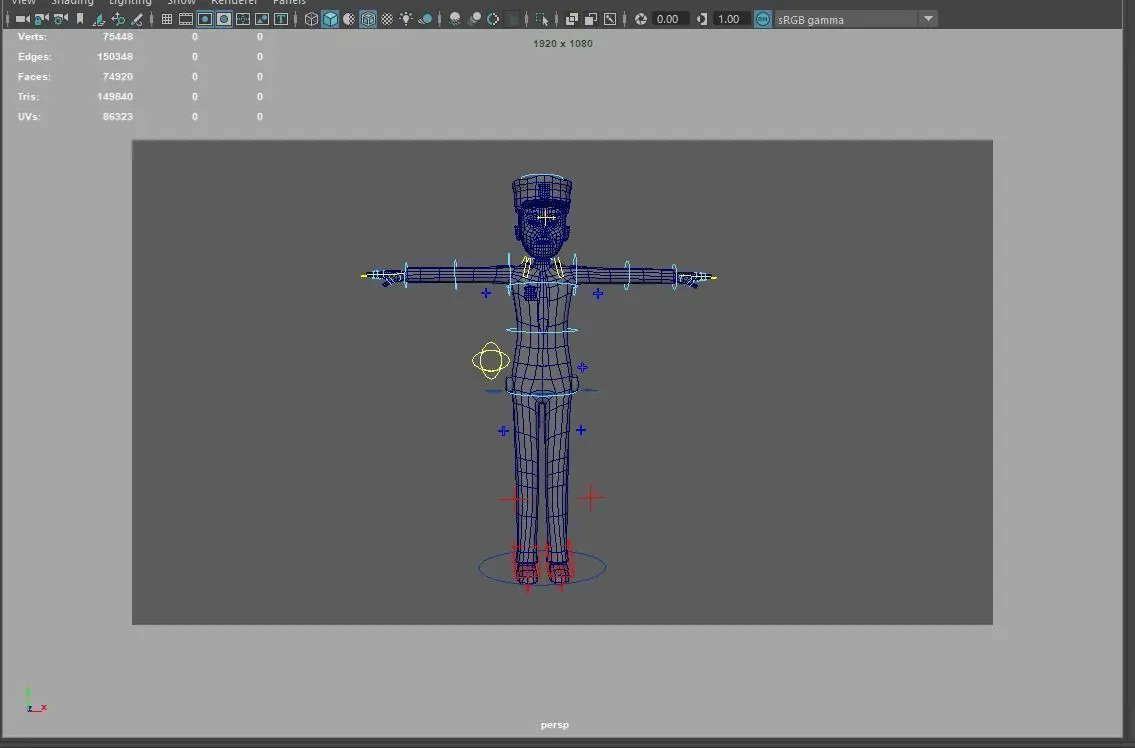Screen dimensions: 1135x748
Task: Toggle the Lock Camera icon
Action: tap(42, 20)
